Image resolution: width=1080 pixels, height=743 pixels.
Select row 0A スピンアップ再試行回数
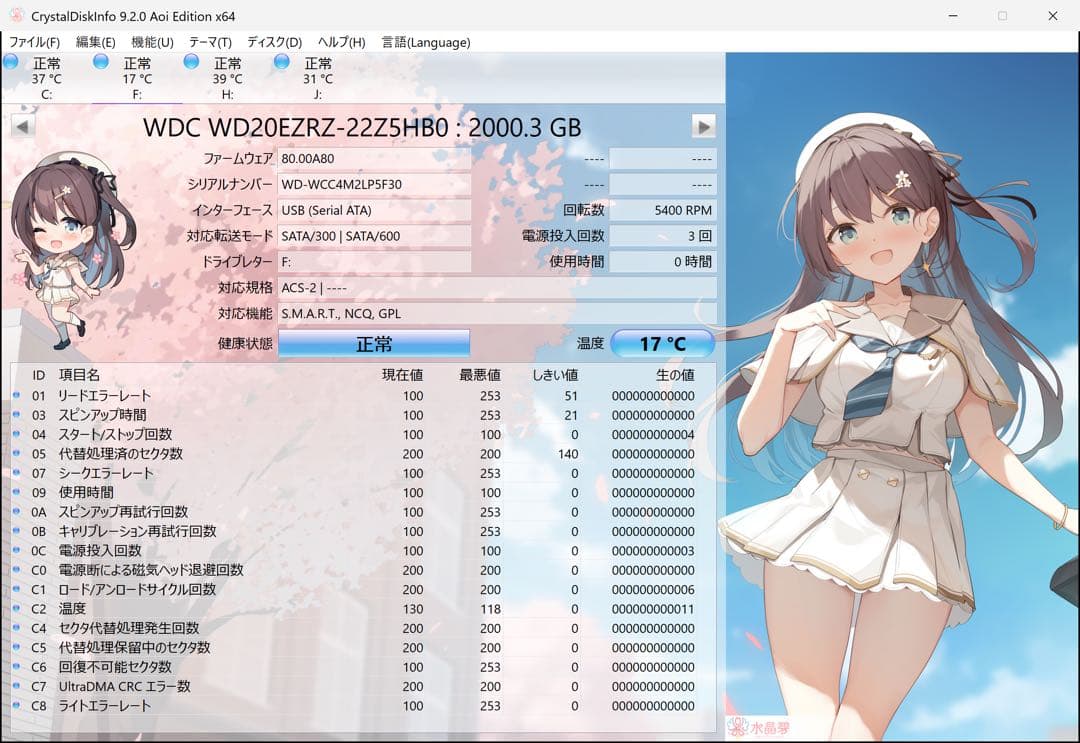[363, 512]
